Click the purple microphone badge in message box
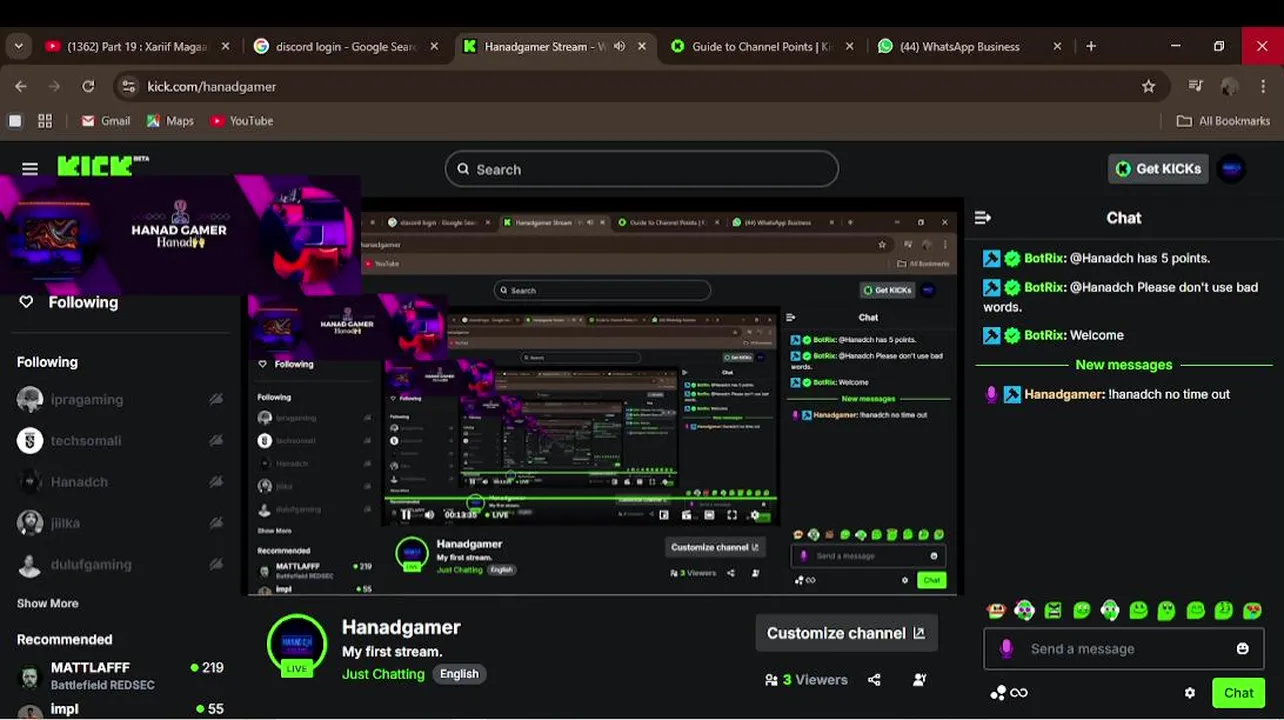 [x=1007, y=649]
